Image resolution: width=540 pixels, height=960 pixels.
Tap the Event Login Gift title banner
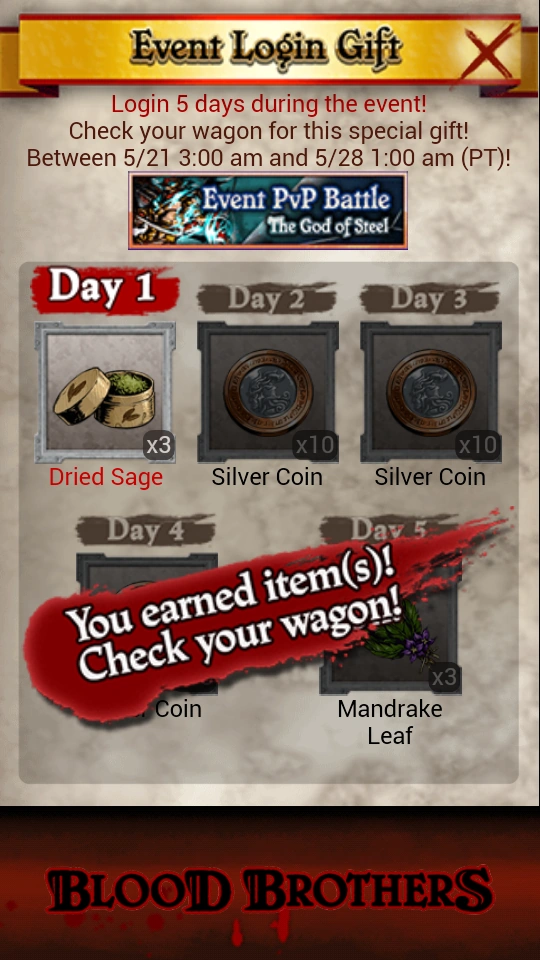[267, 48]
